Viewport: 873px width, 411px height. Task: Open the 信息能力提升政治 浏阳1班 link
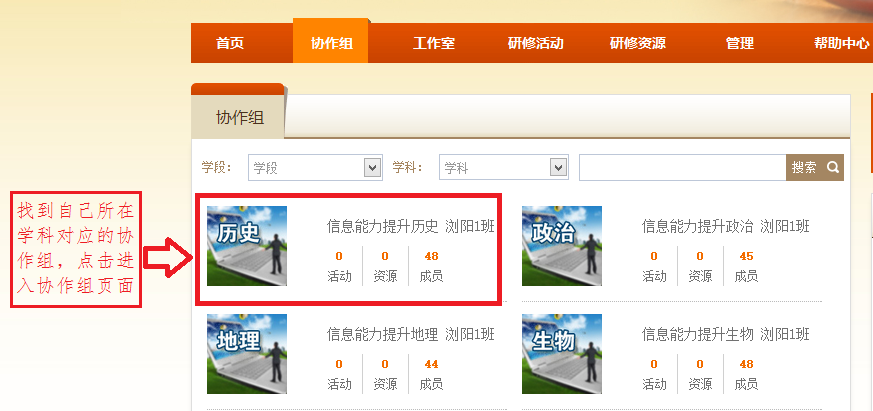pos(725,227)
